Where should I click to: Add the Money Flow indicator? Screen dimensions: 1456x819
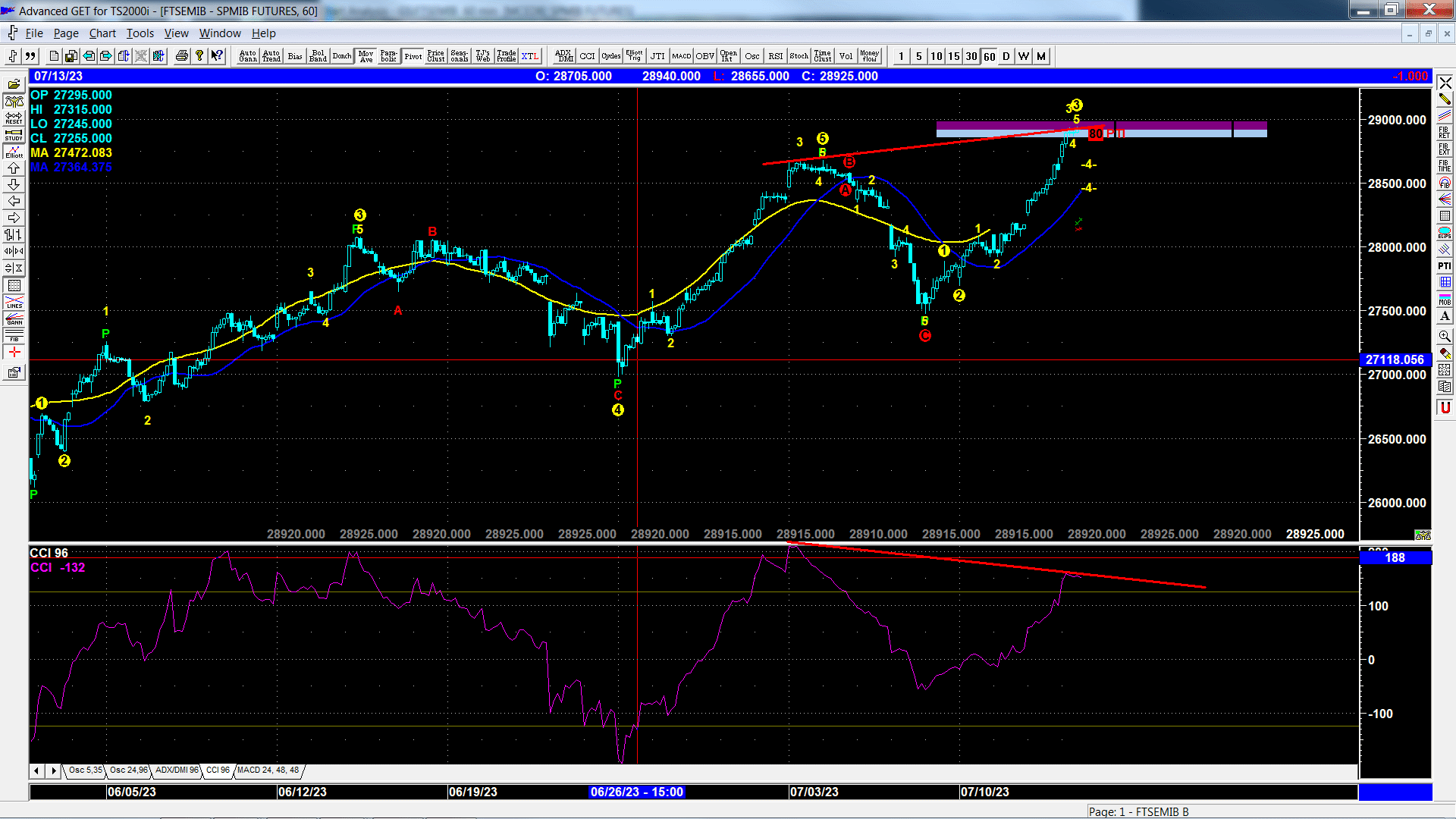870,56
